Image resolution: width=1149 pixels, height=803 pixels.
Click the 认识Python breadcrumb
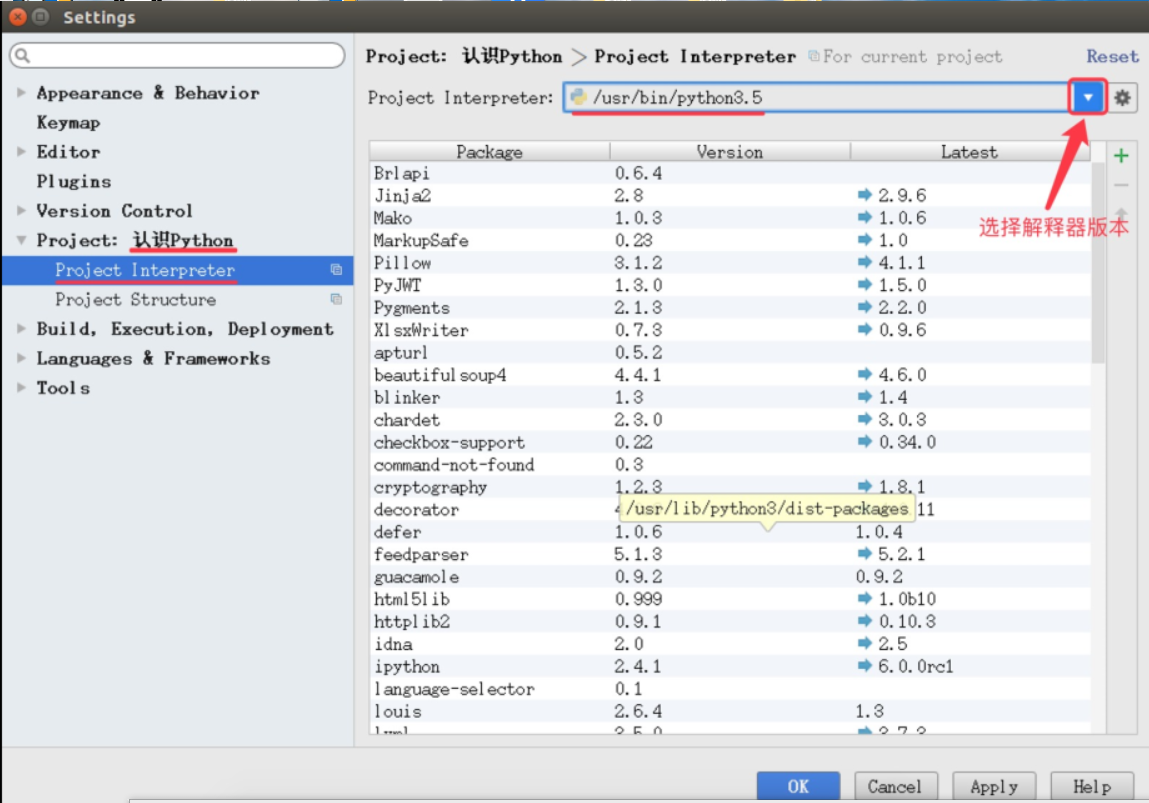(x=511, y=56)
